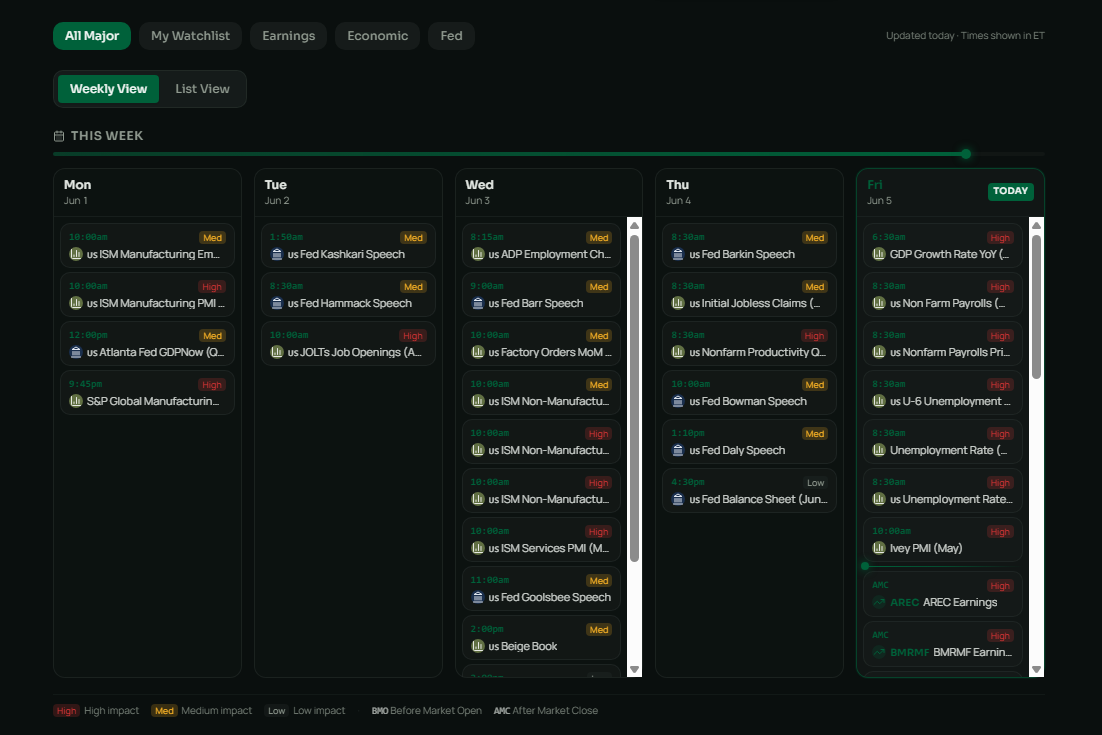This screenshot has height=735, width=1102.
Task: Click the Wednesday column scrollbar thumb
Action: coord(635,398)
